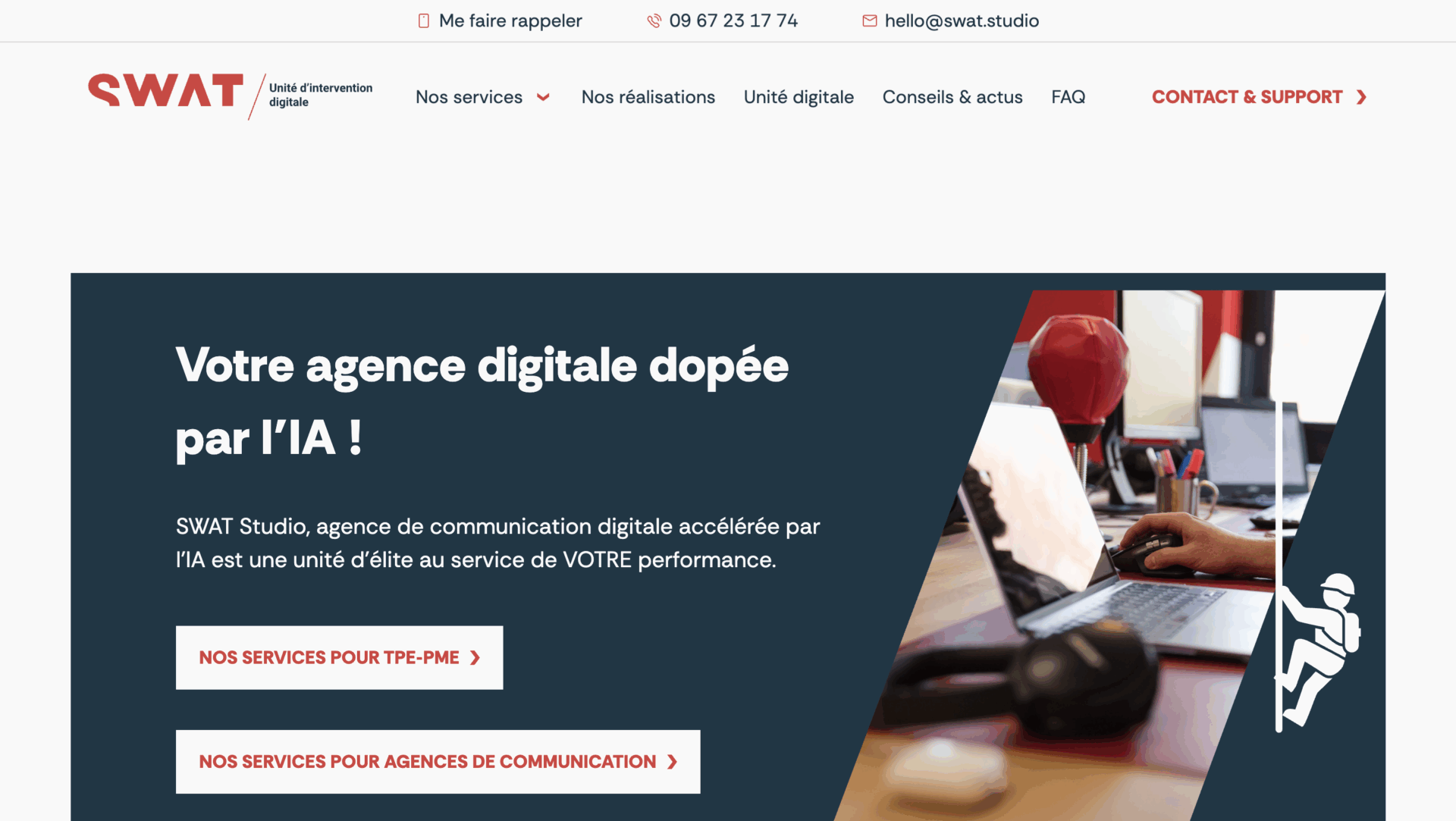Click NOS SERVICES POUR TPE-PME button
Image resolution: width=1456 pixels, height=821 pixels.
coord(339,657)
